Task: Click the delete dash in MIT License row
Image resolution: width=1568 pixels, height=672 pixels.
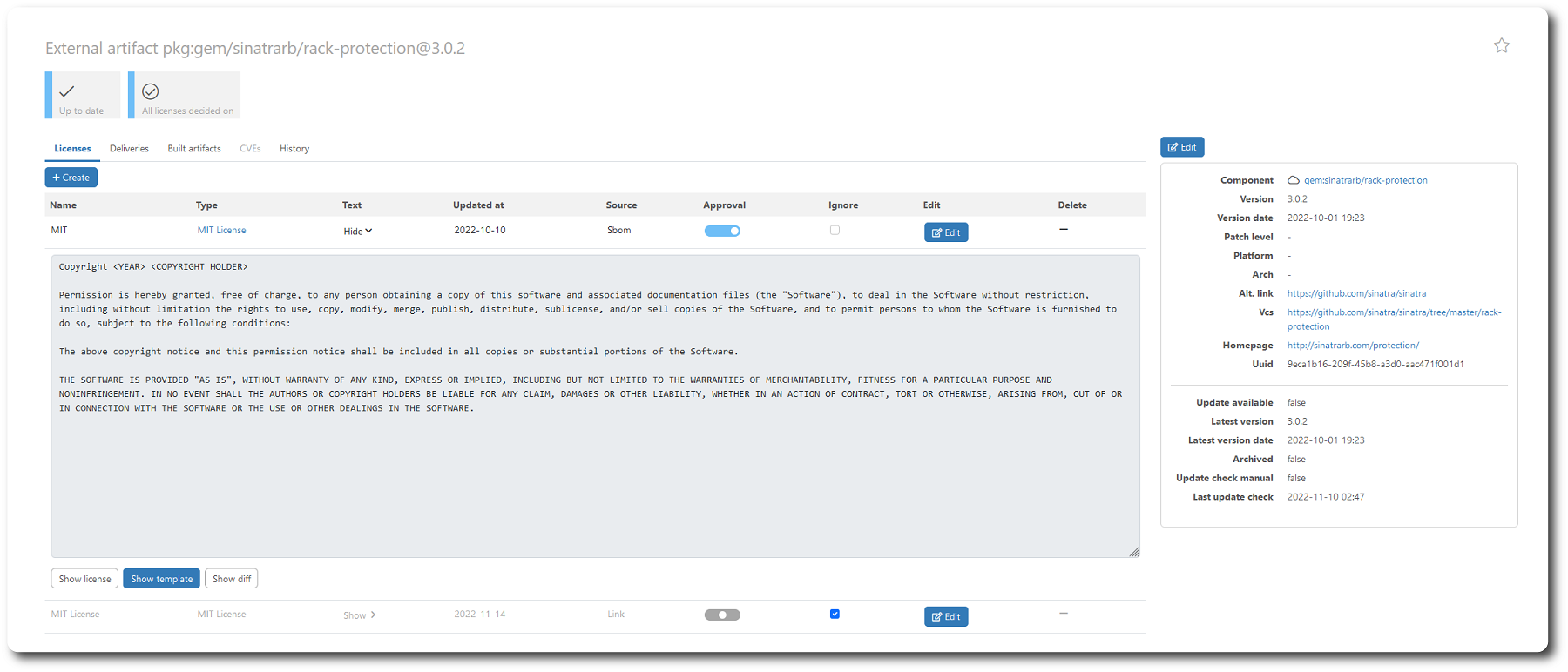Action: coord(1063,613)
